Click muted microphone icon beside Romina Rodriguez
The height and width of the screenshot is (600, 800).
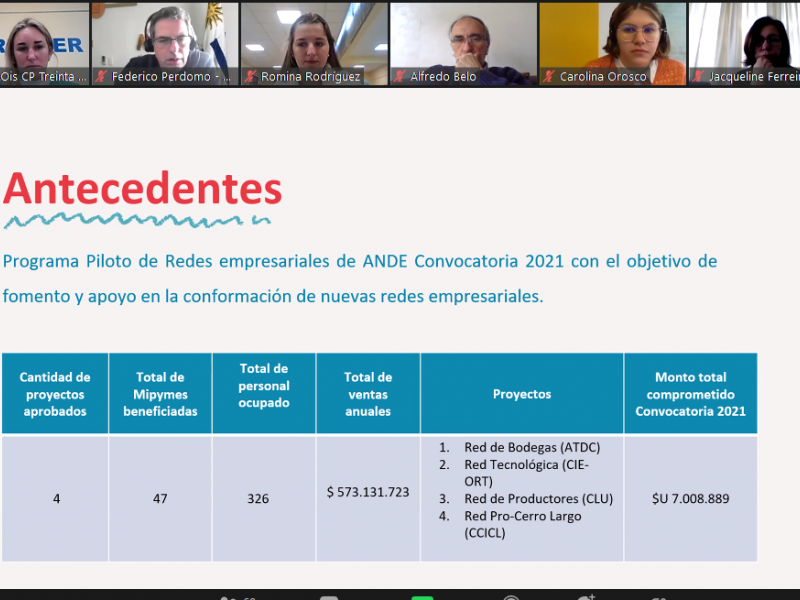tap(250, 77)
